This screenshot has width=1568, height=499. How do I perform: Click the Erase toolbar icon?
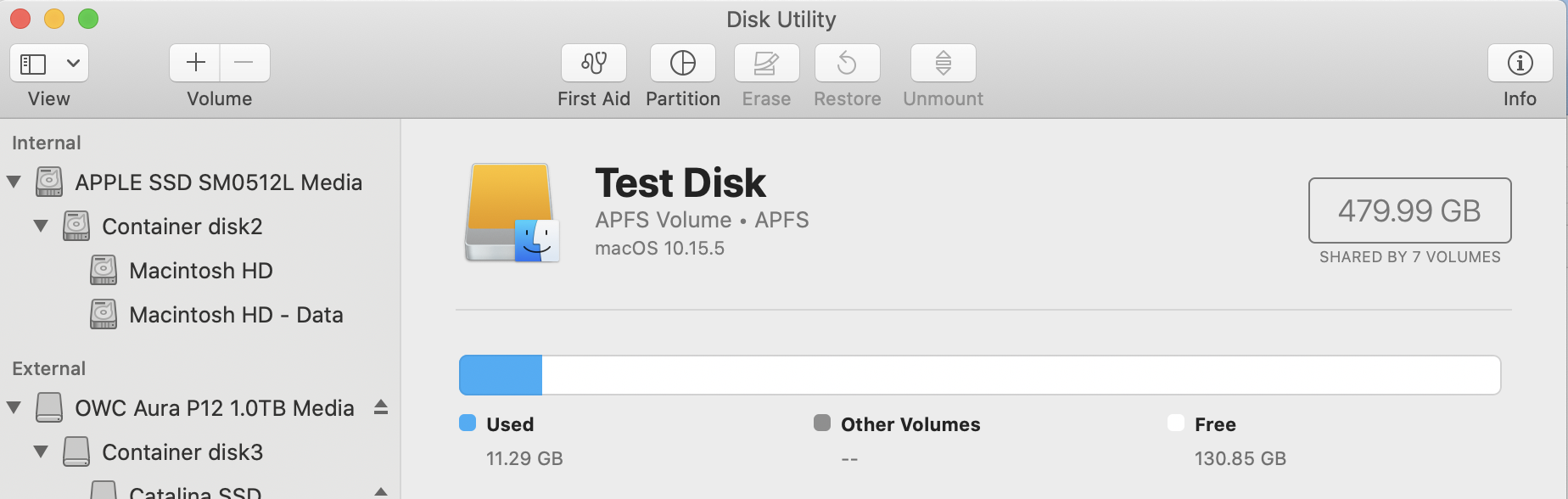pos(766,64)
